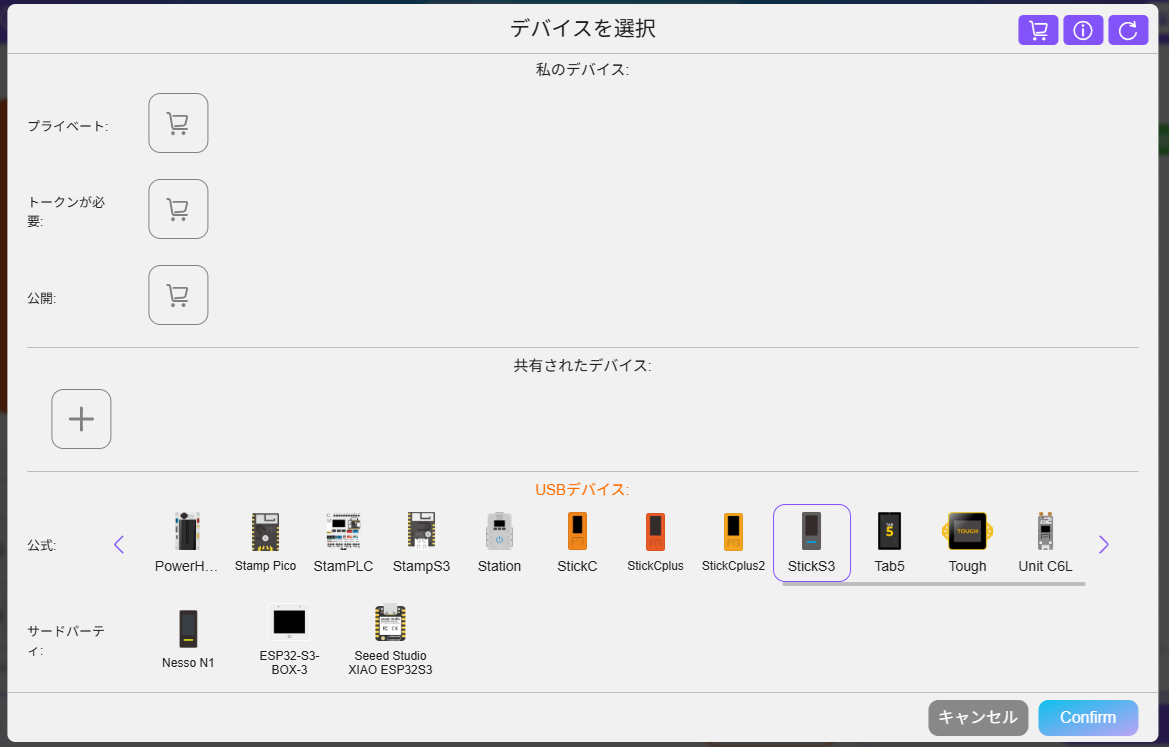Click the Confirm button
This screenshot has height=747, width=1169.
1088,717
